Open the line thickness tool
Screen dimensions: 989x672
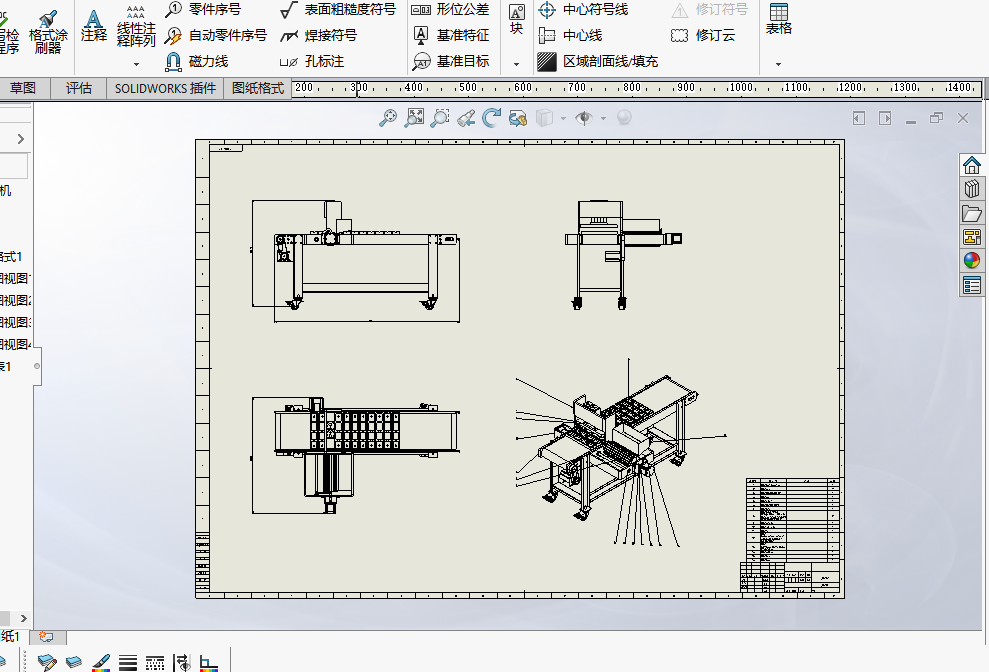click(x=128, y=663)
